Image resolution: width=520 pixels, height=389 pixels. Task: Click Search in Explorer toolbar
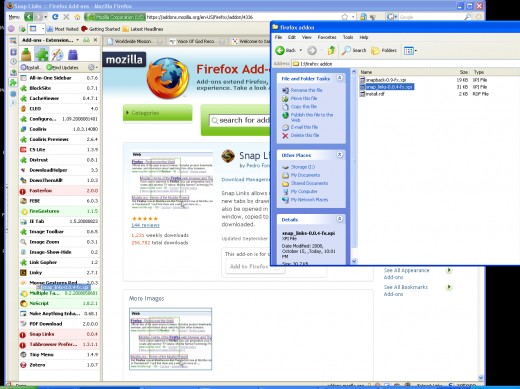click(x=354, y=50)
